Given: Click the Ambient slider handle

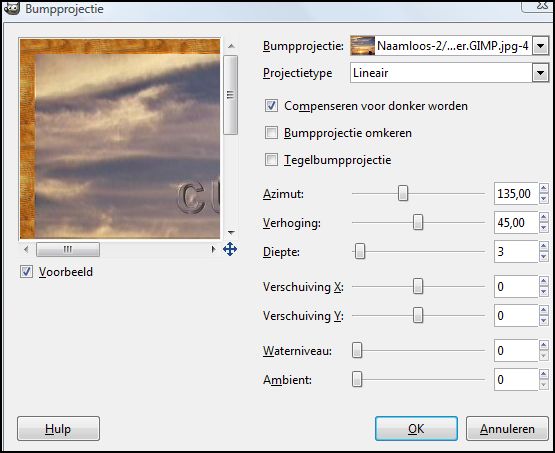Looking at the screenshot, I should 357,379.
